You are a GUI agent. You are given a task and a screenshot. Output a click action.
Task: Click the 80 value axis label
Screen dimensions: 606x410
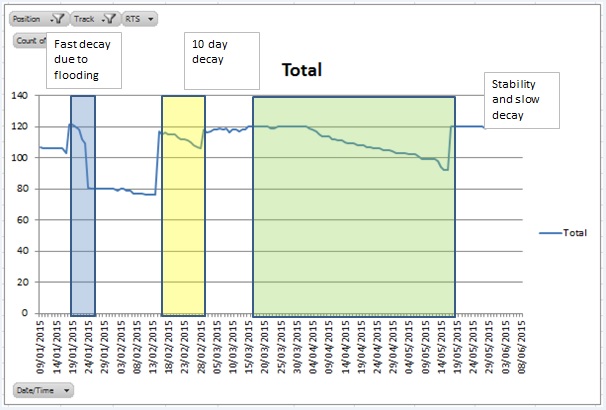(x=22, y=189)
